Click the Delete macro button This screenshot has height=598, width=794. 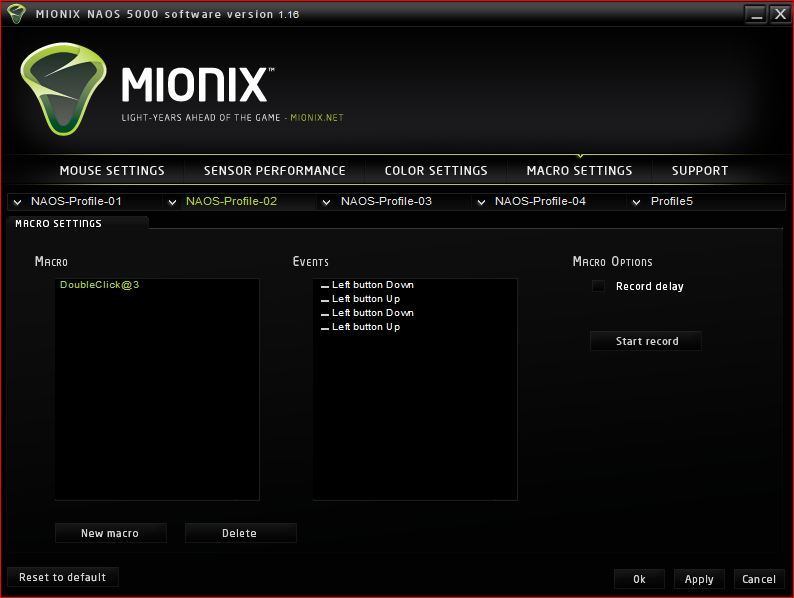(241, 533)
